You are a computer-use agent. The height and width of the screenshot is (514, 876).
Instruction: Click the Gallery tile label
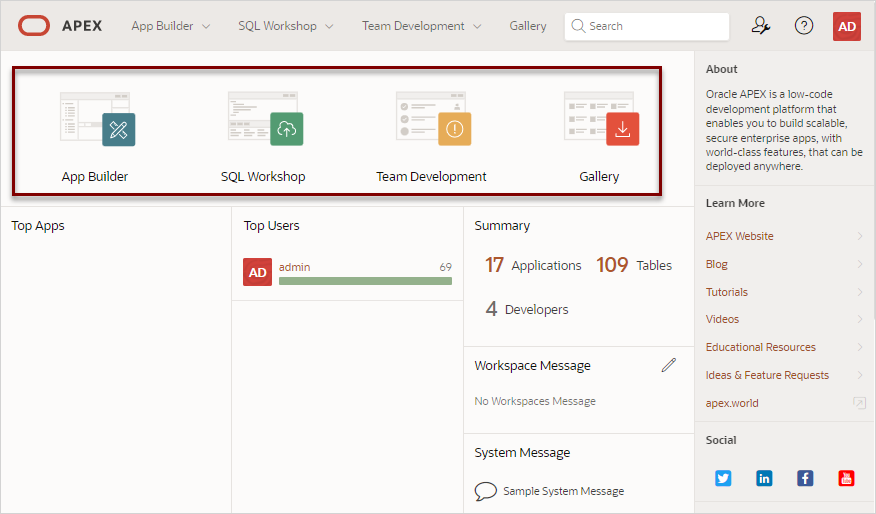pyautogui.click(x=599, y=177)
